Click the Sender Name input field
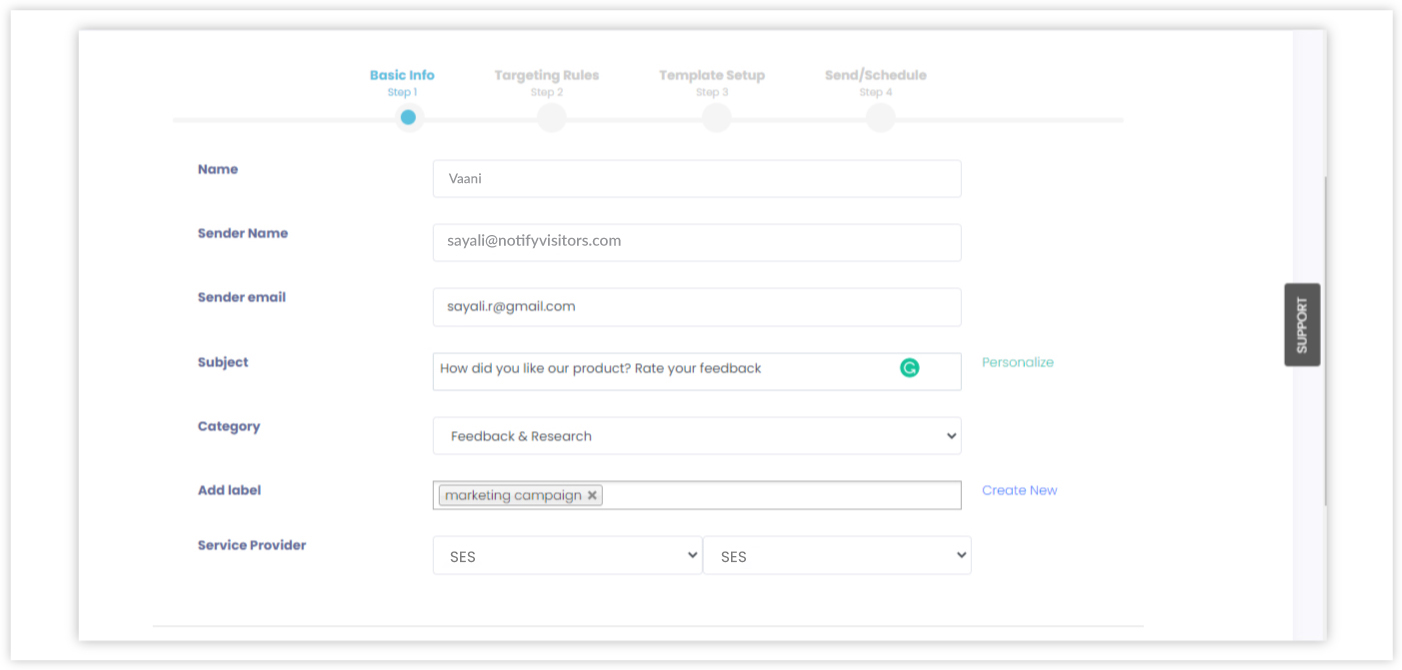 point(697,242)
